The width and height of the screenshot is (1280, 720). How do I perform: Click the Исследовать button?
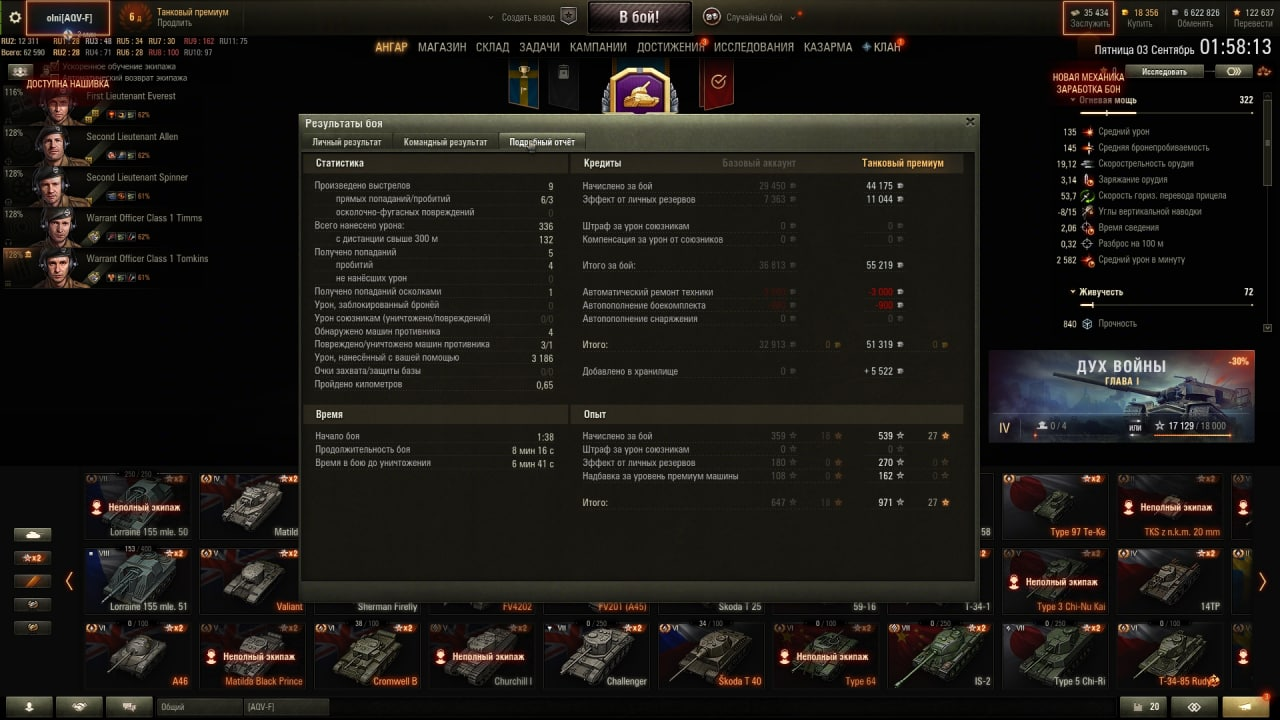pyautogui.click(x=1164, y=72)
